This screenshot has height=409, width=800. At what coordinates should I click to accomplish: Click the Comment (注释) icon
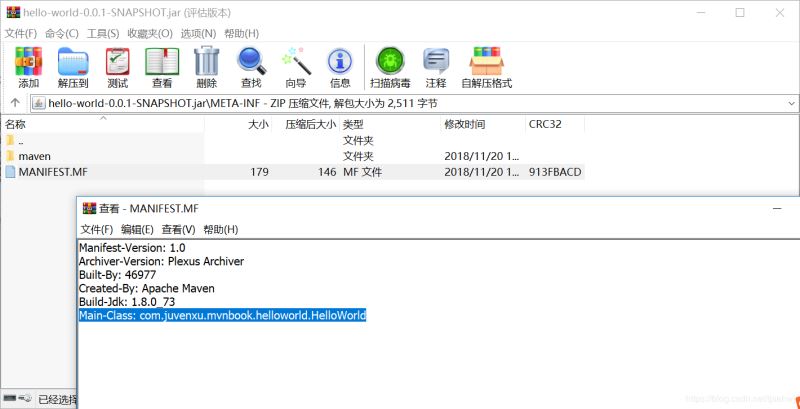click(436, 61)
